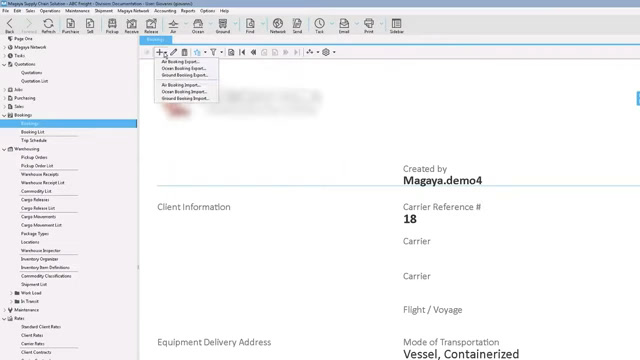Screen dimensions: 640x360
Task: Click the Receive toolbar icon
Action: tap(131, 24)
